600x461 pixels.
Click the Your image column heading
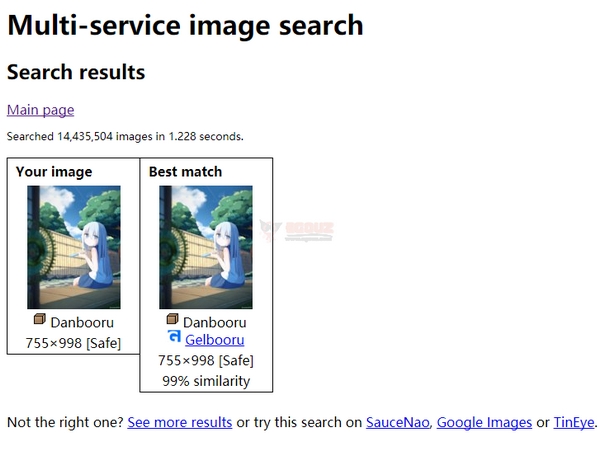(54, 172)
